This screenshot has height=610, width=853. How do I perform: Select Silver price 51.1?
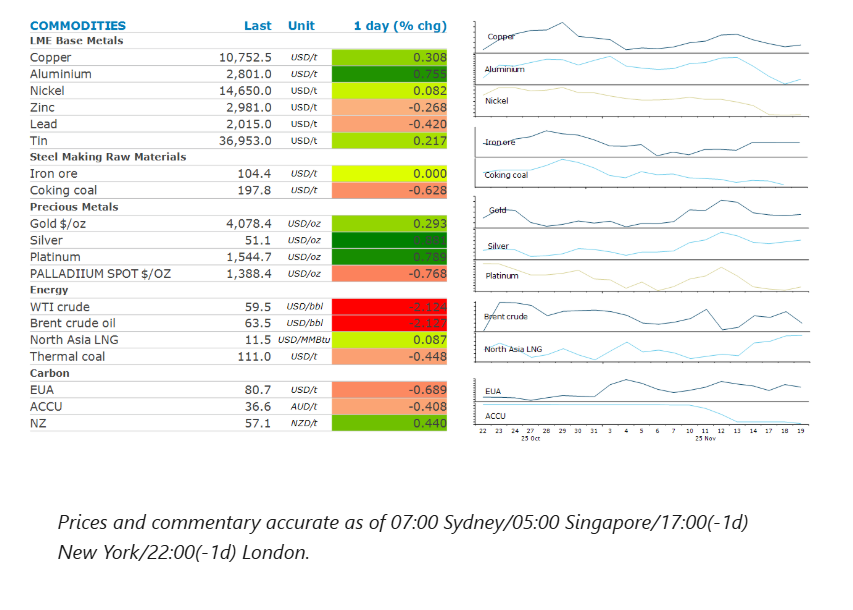(258, 241)
